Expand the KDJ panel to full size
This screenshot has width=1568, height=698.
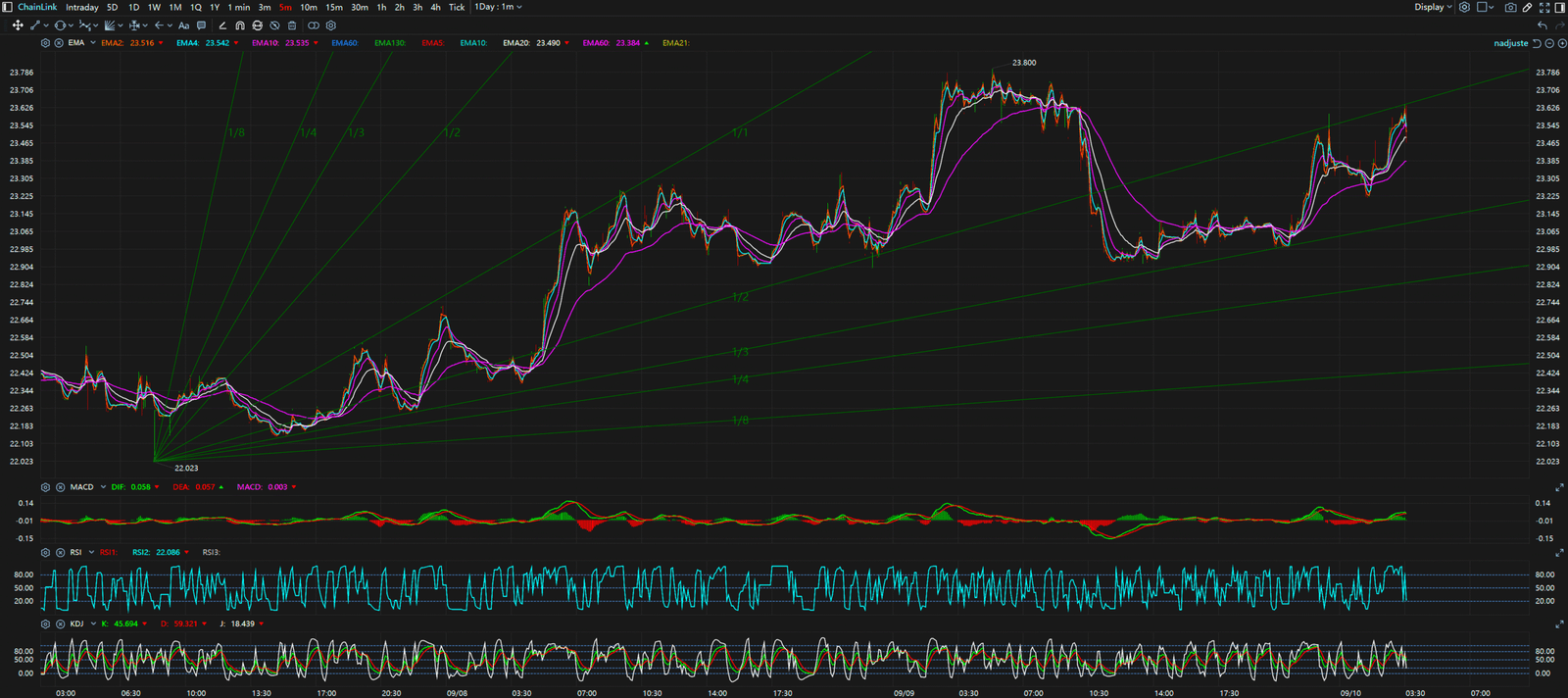tap(1559, 623)
